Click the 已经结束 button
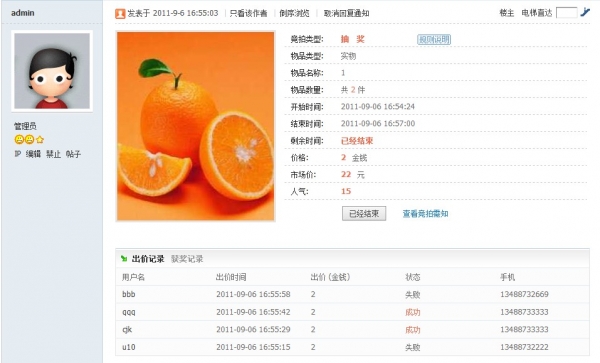Screen dimensions: 600x363 click(x=364, y=213)
